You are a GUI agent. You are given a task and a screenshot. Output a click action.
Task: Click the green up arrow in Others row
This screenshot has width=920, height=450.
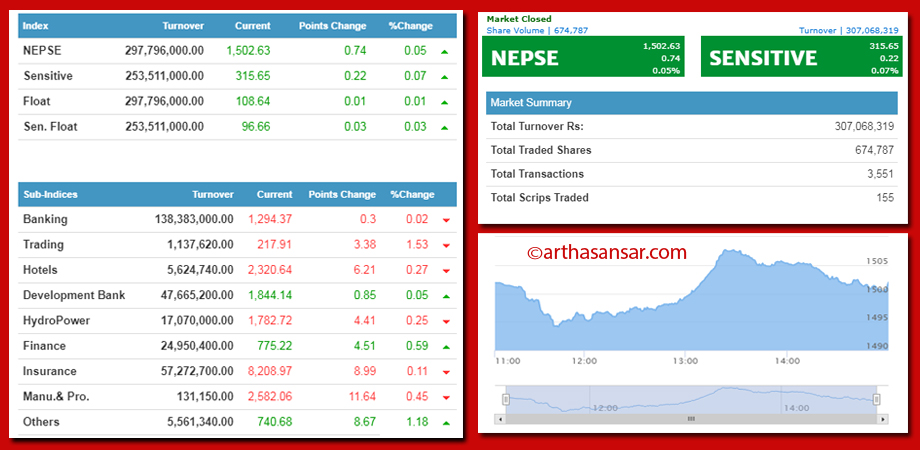446,422
